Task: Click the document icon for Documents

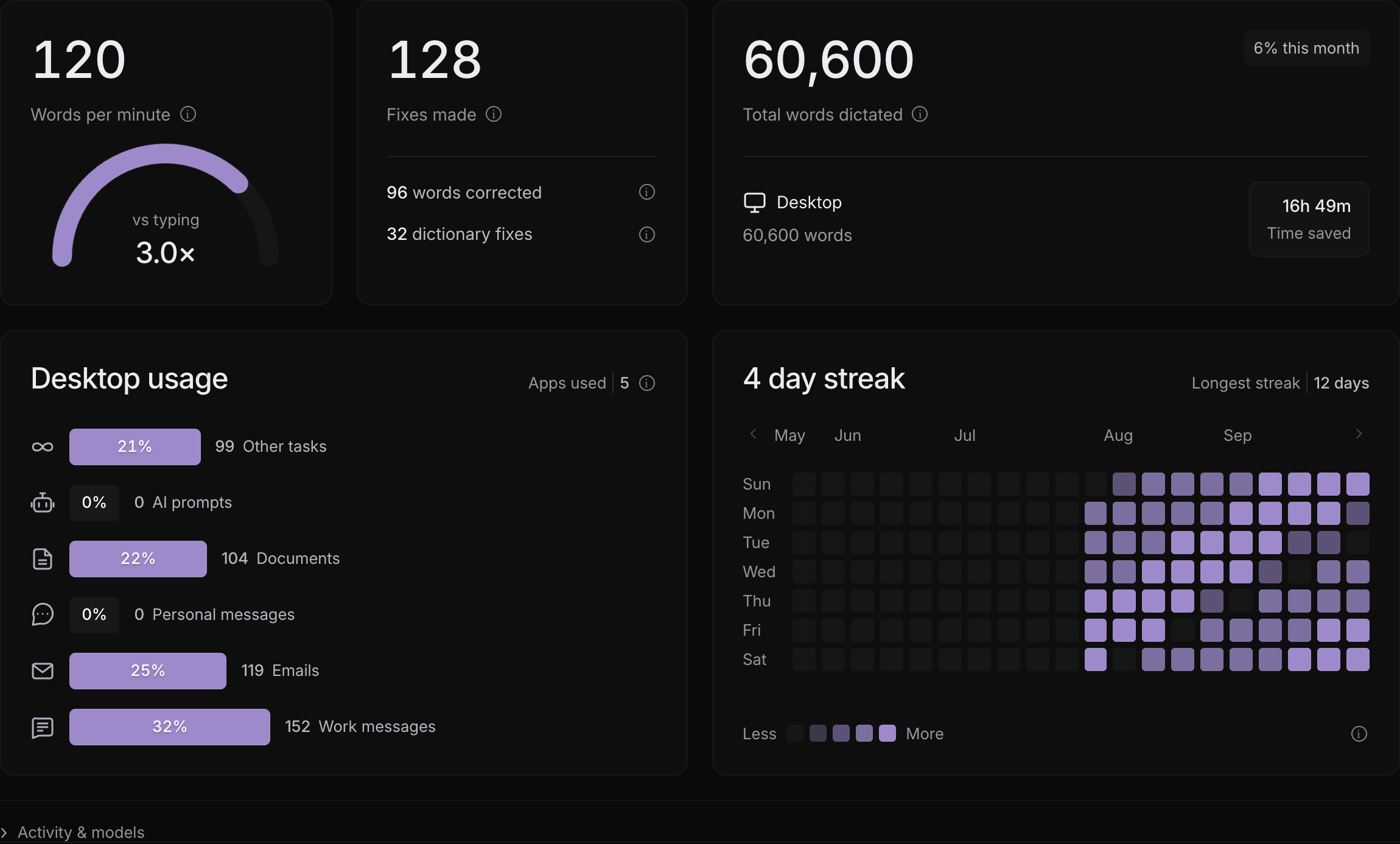Action: 43,559
